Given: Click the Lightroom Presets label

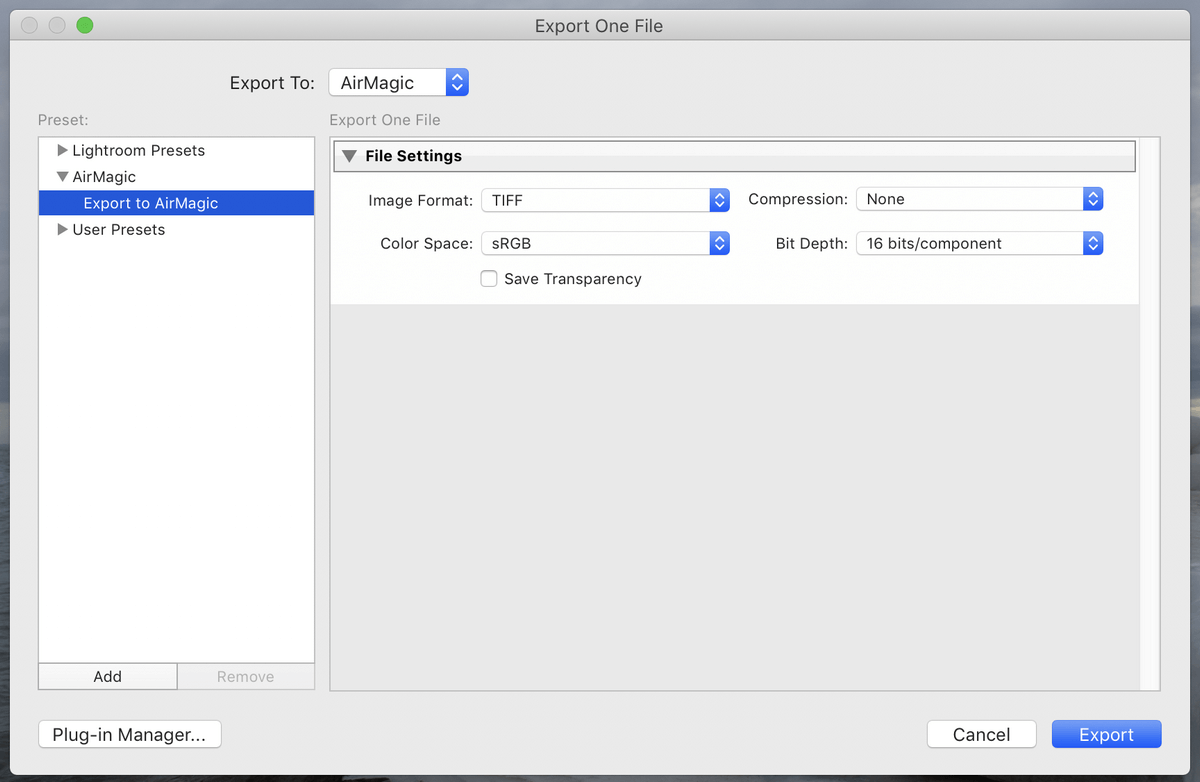Looking at the screenshot, I should (139, 151).
